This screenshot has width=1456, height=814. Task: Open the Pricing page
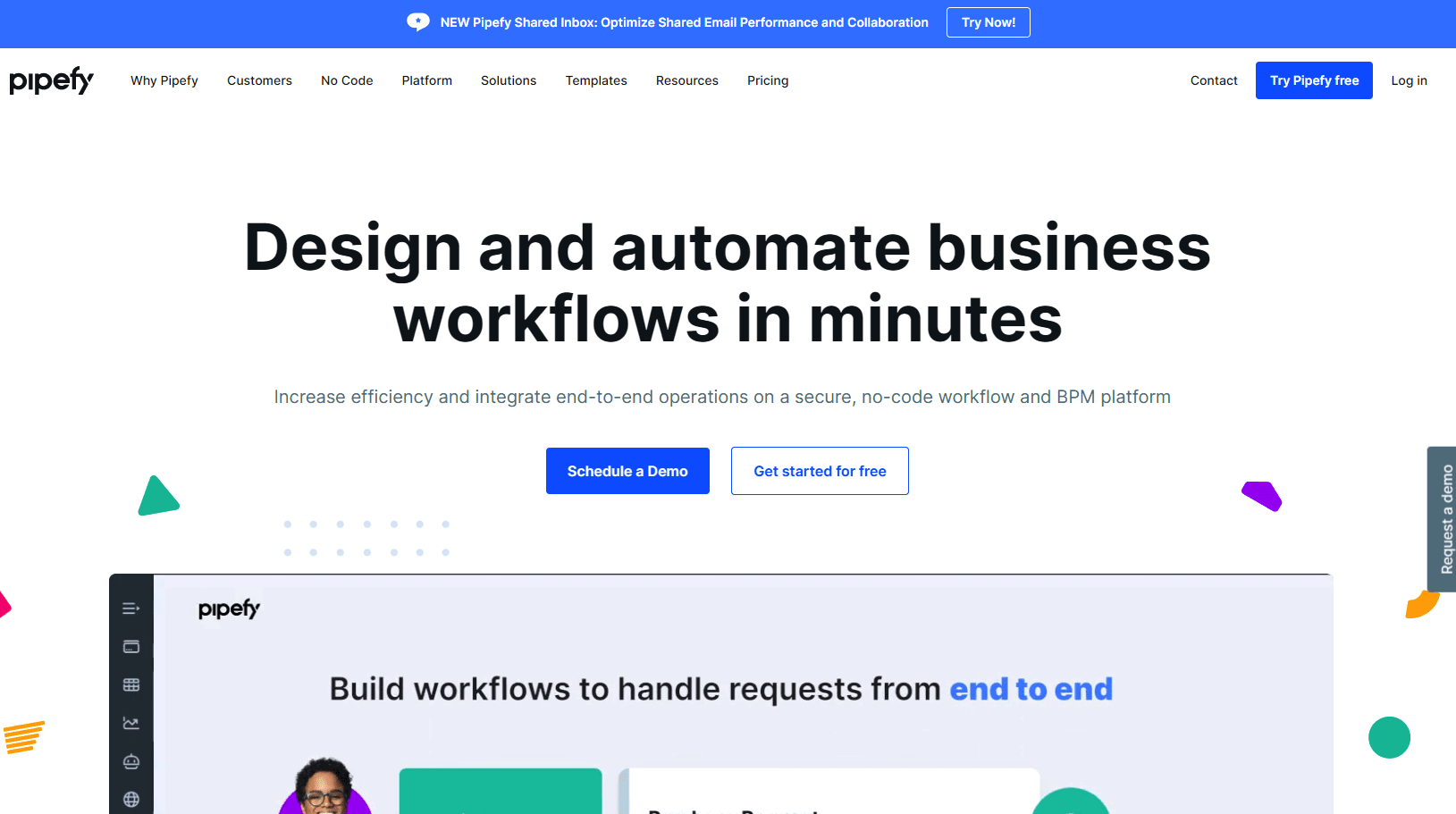click(768, 80)
